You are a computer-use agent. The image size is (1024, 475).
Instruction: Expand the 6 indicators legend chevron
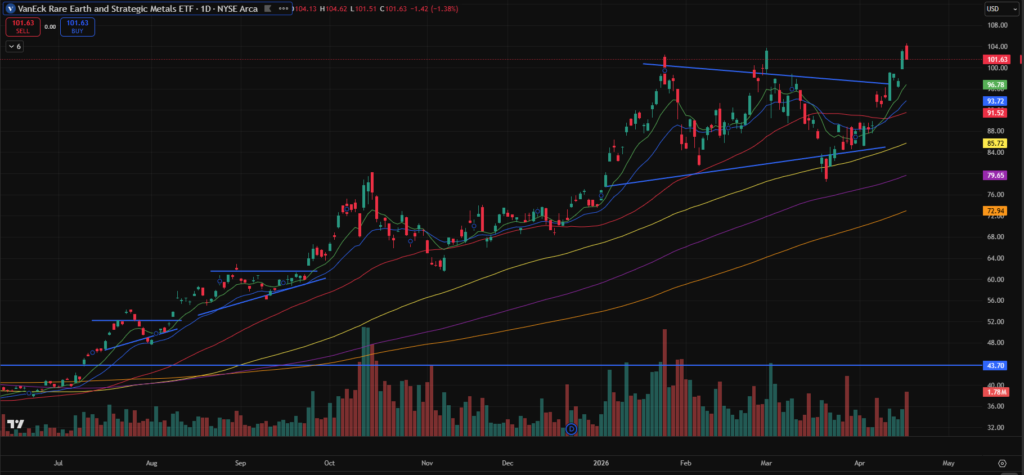click(x=12, y=46)
